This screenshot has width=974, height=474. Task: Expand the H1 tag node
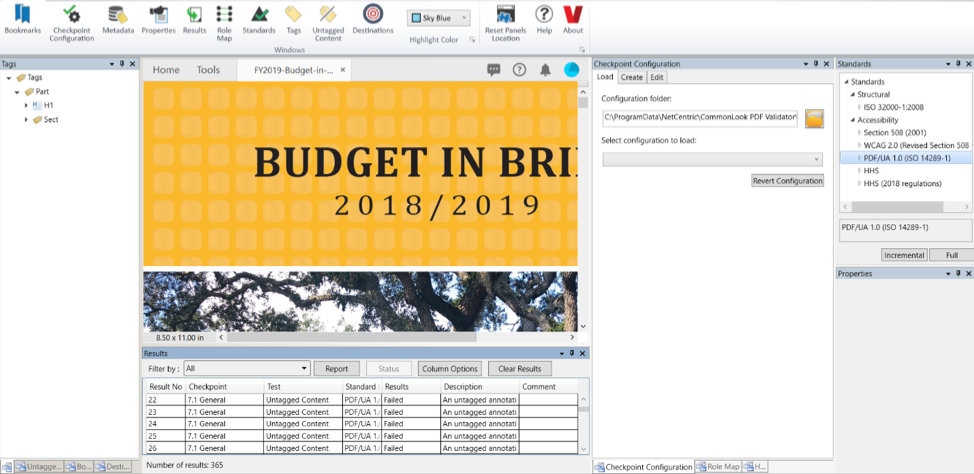pos(26,106)
